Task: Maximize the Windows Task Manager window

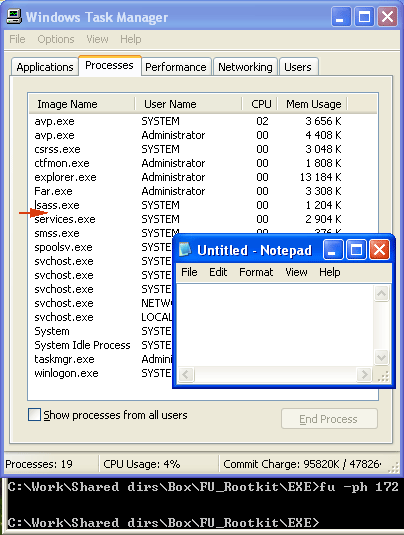Action: [x=364, y=16]
